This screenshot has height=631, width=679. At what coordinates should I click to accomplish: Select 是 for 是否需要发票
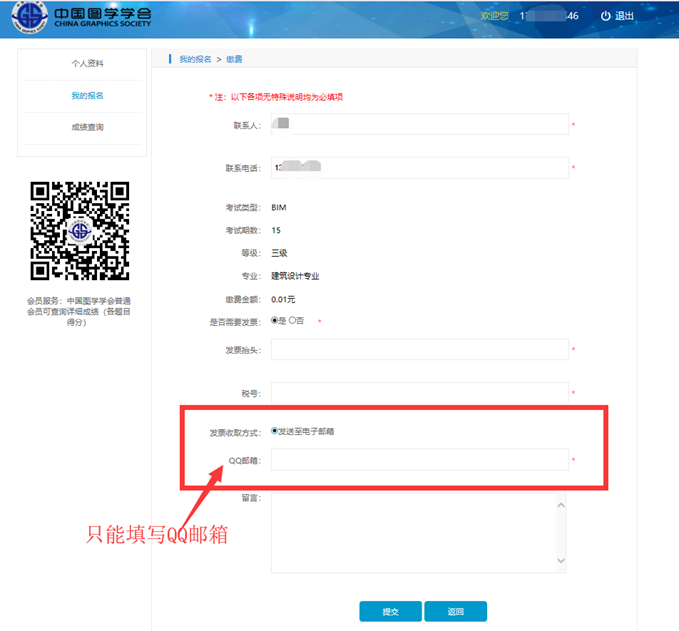coord(275,321)
